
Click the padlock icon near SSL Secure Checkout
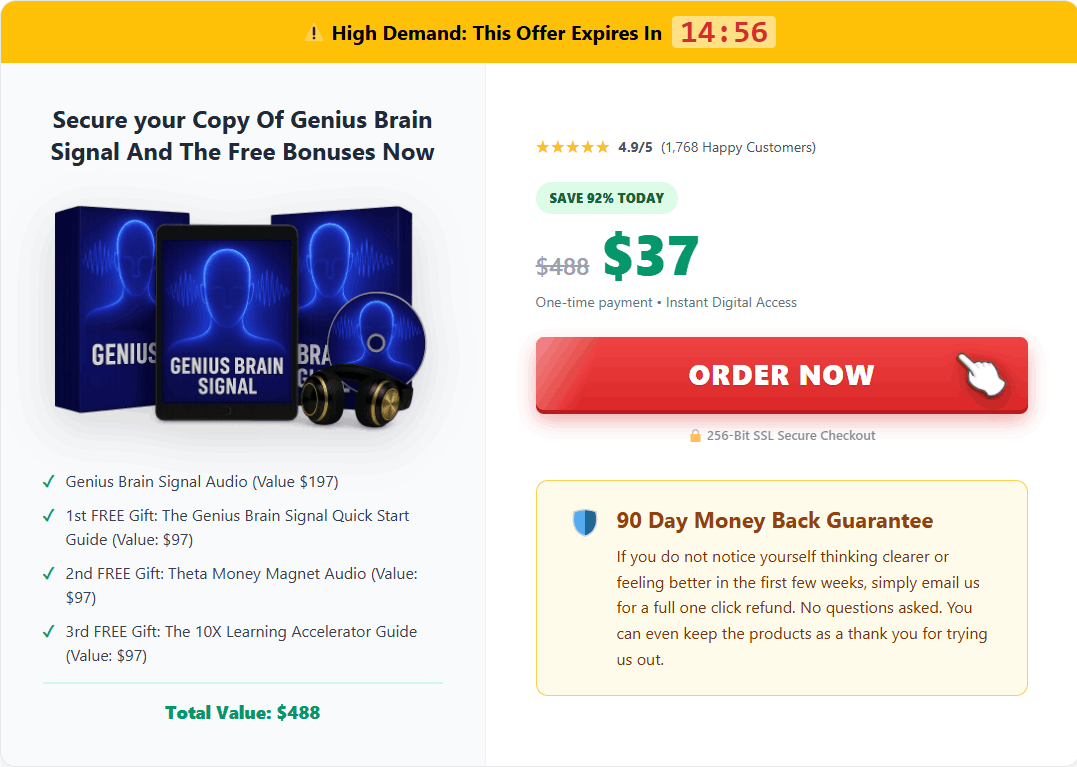click(694, 435)
